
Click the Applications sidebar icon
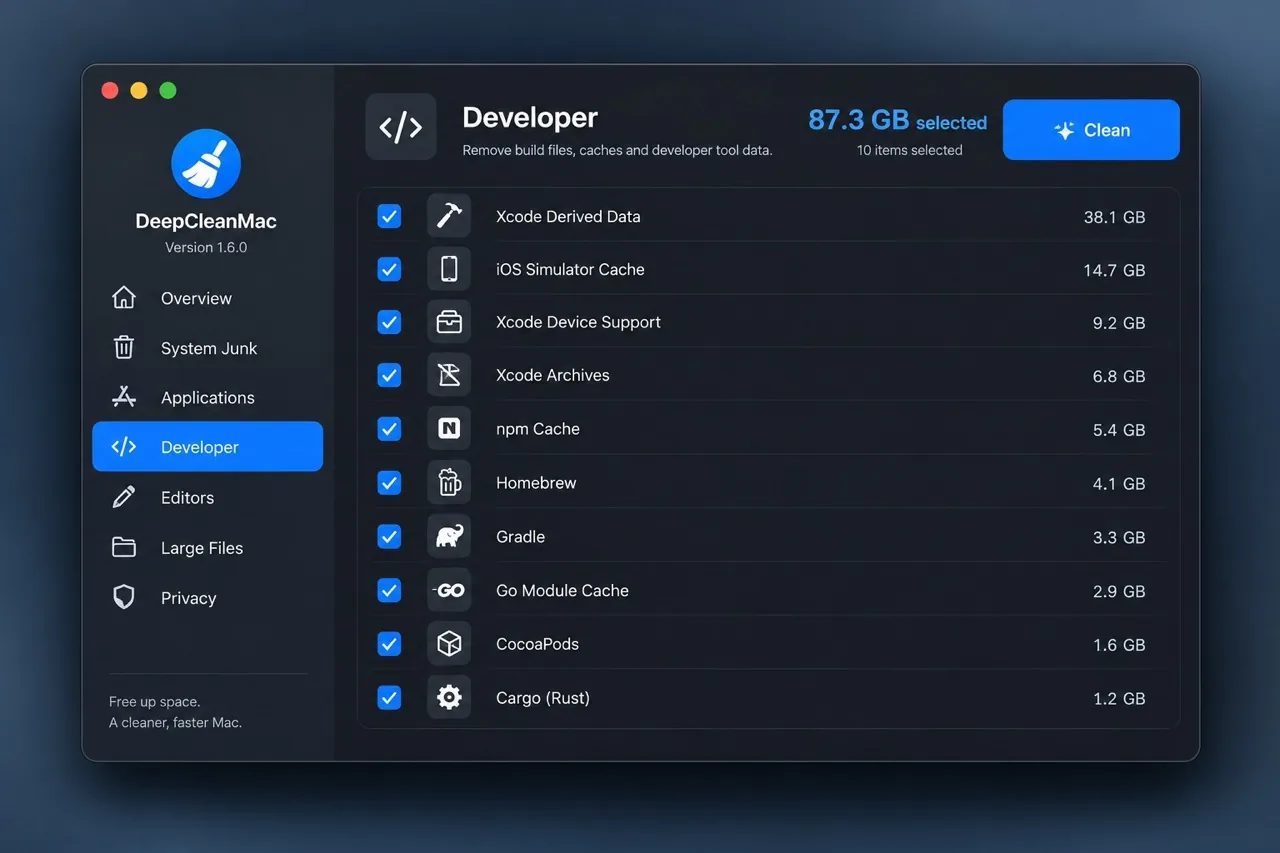pyautogui.click(x=124, y=397)
